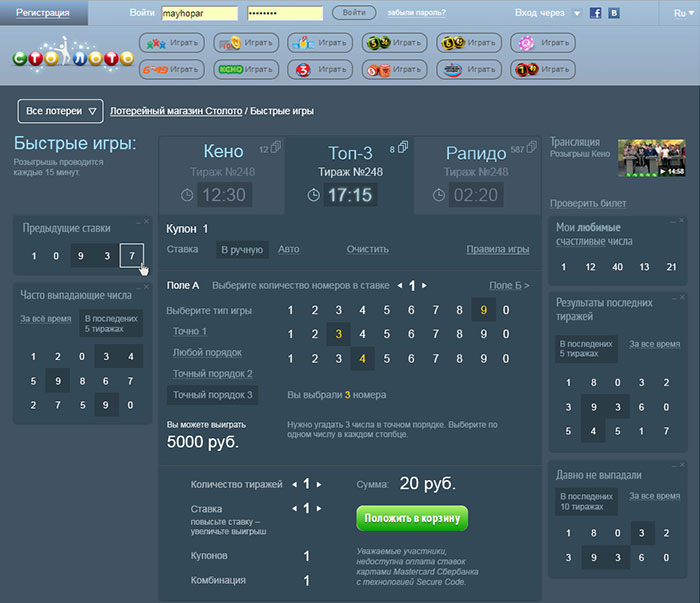
Task: Click the Stoloto logo
Action: (x=72, y=55)
